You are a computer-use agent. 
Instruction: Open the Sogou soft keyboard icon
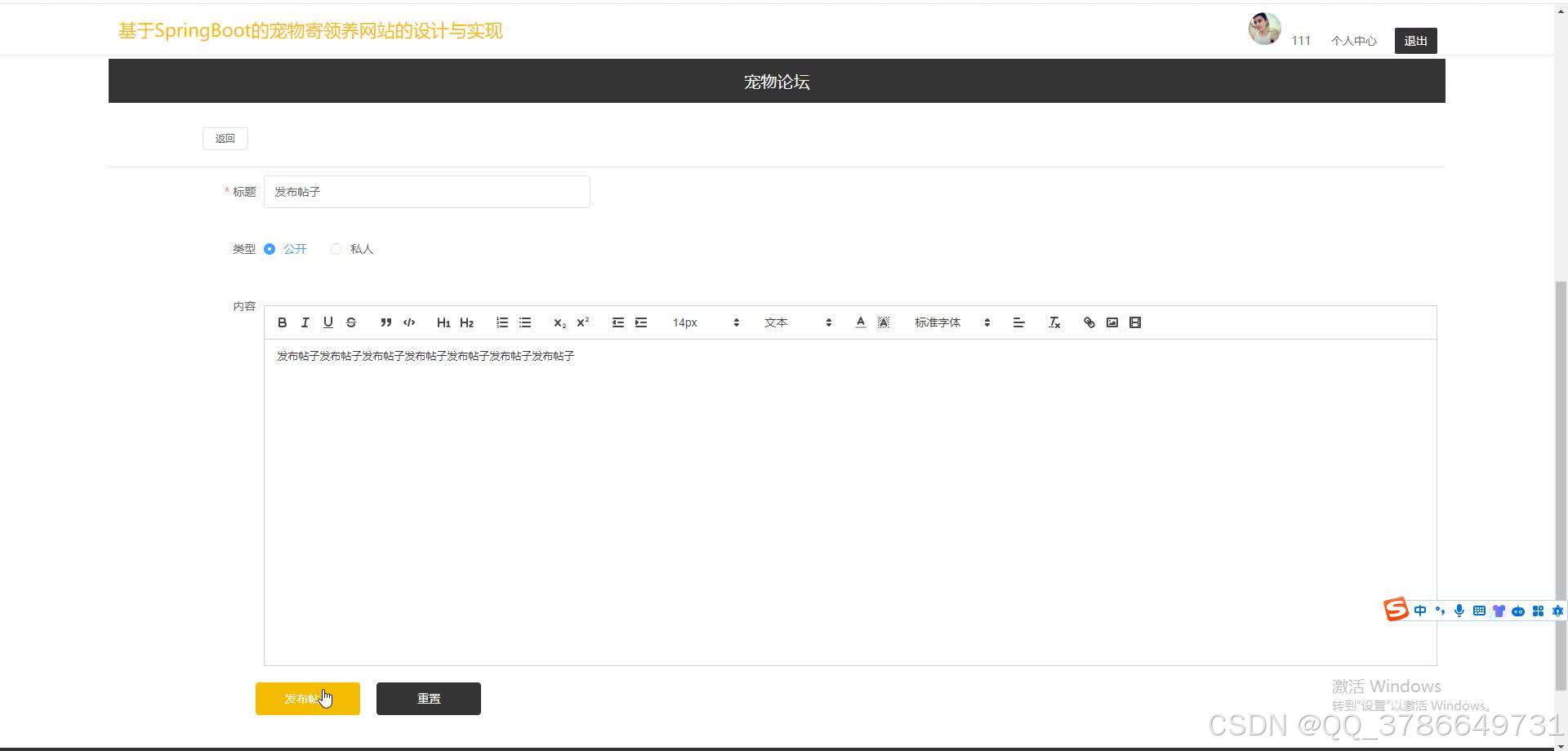(x=1479, y=611)
